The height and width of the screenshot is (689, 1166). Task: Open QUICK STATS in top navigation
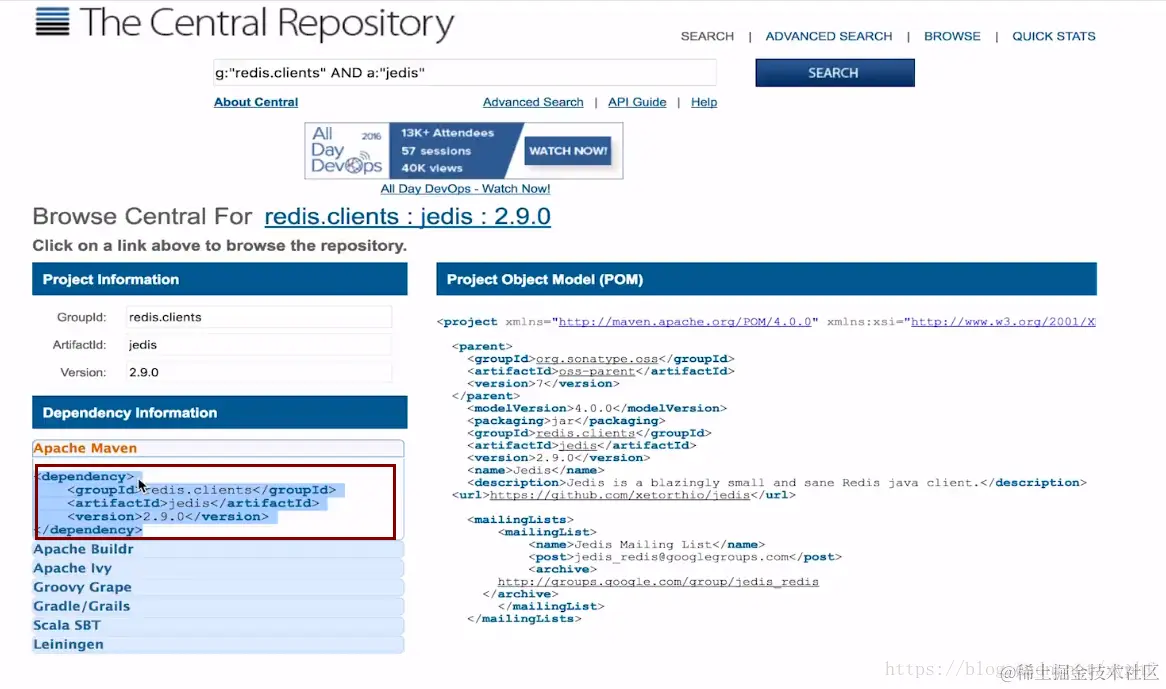[1053, 36]
